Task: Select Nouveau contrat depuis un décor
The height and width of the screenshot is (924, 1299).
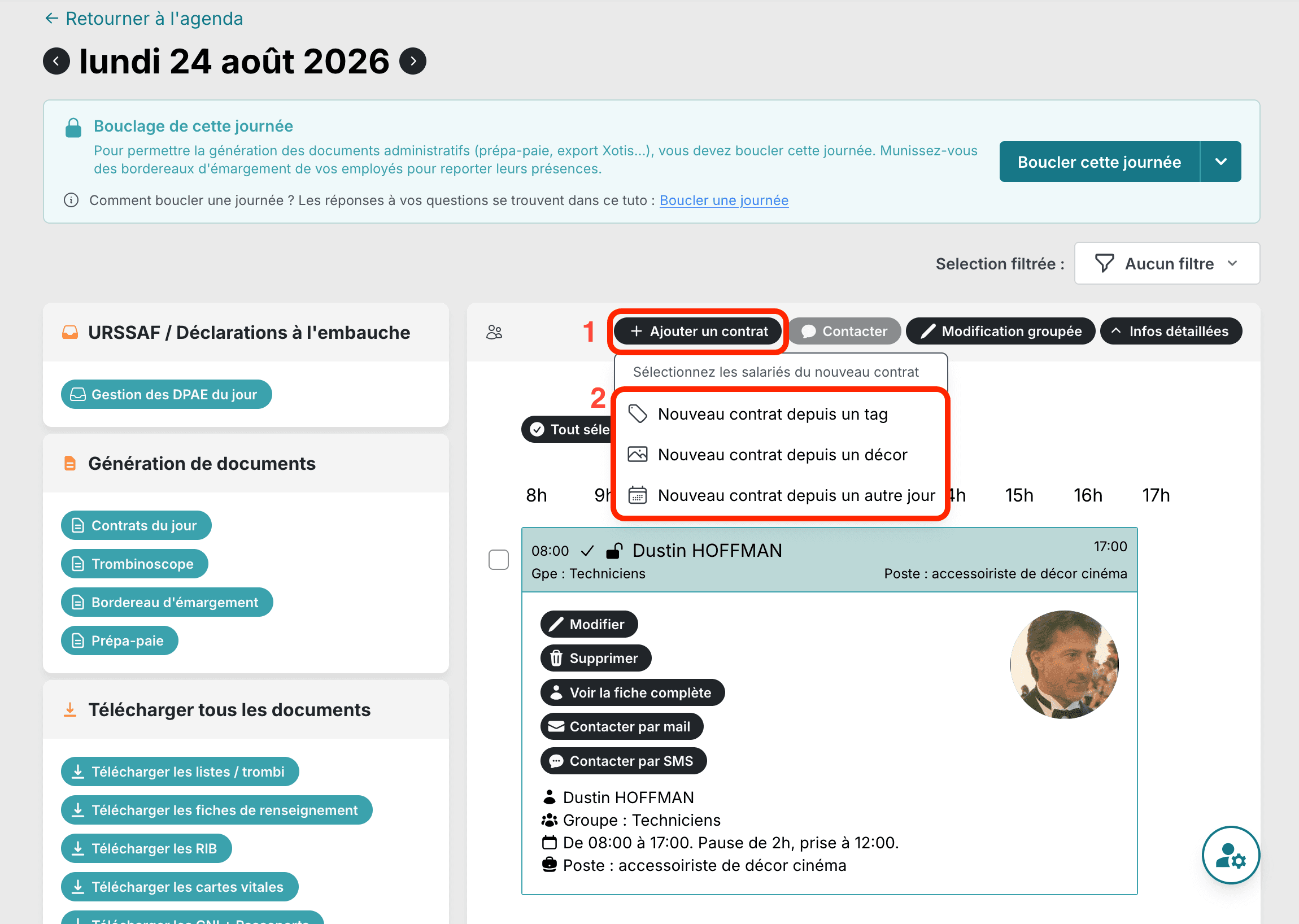Action: pyautogui.click(x=779, y=455)
